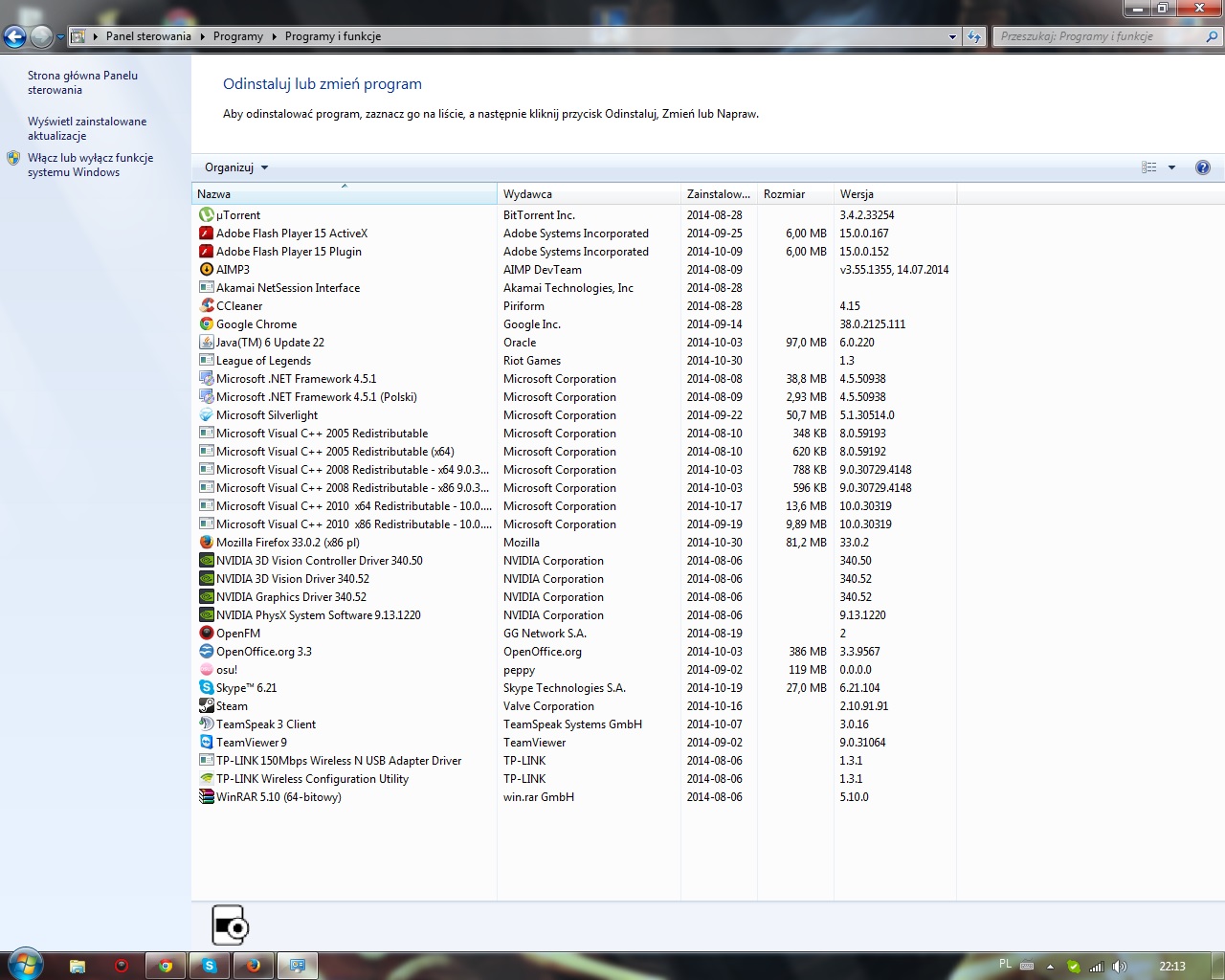This screenshot has width=1225, height=980.
Task: Click the refresh button in address bar
Action: click(x=974, y=36)
